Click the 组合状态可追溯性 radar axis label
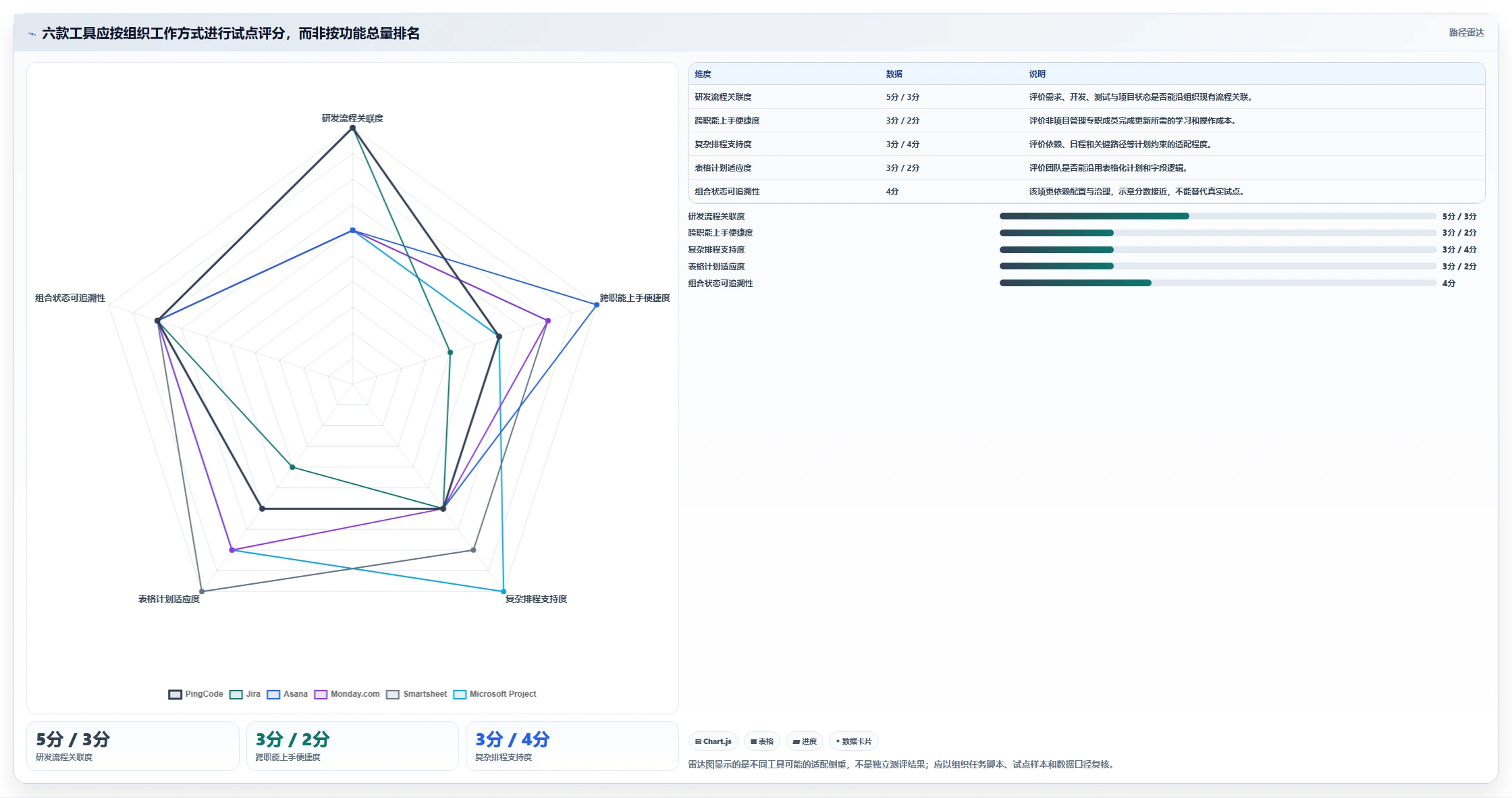This screenshot has width=1512, height=798. tap(70, 298)
